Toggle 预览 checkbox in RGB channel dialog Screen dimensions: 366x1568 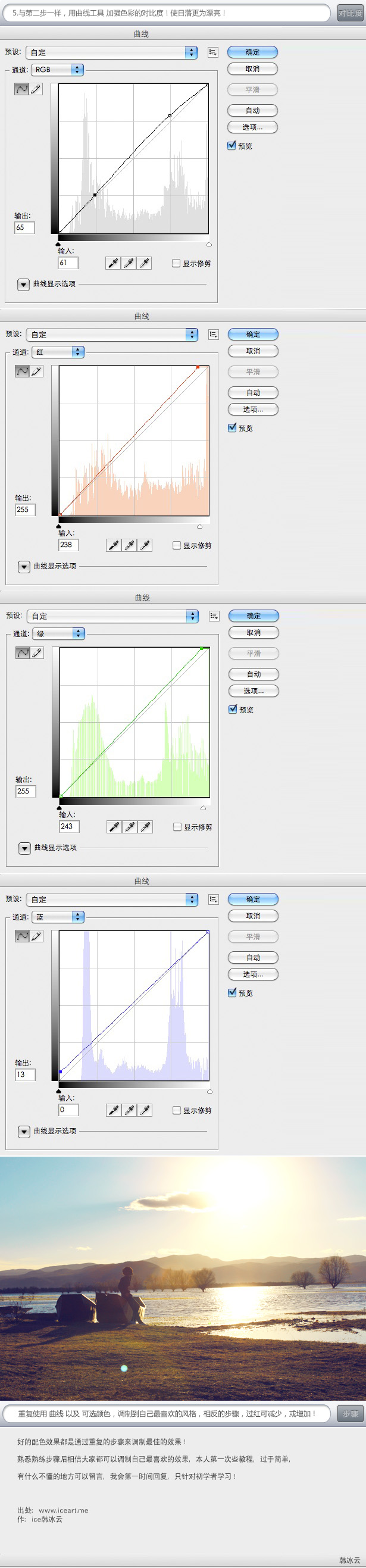pos(232,145)
